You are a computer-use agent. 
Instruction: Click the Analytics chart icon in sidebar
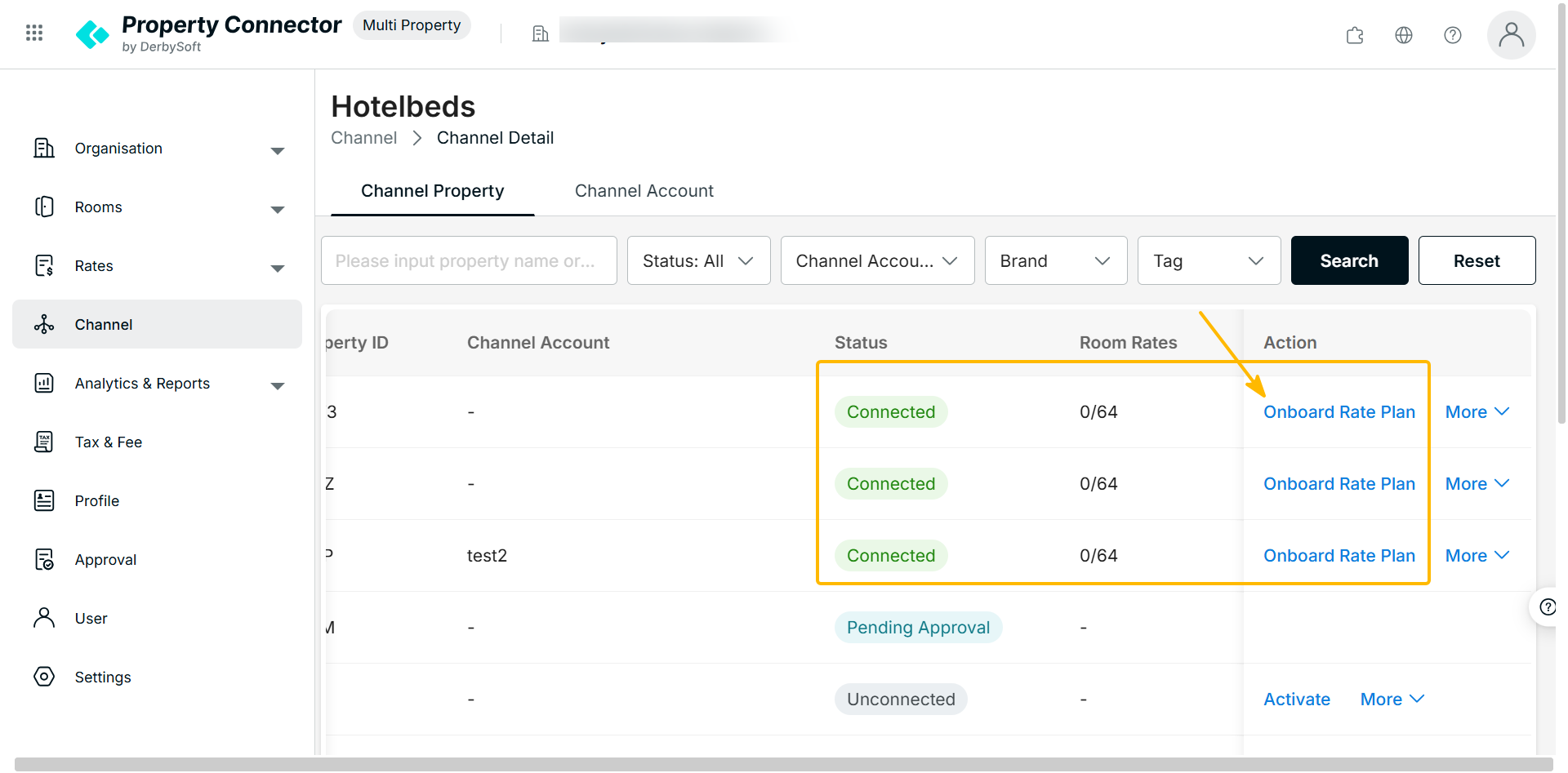(x=44, y=383)
